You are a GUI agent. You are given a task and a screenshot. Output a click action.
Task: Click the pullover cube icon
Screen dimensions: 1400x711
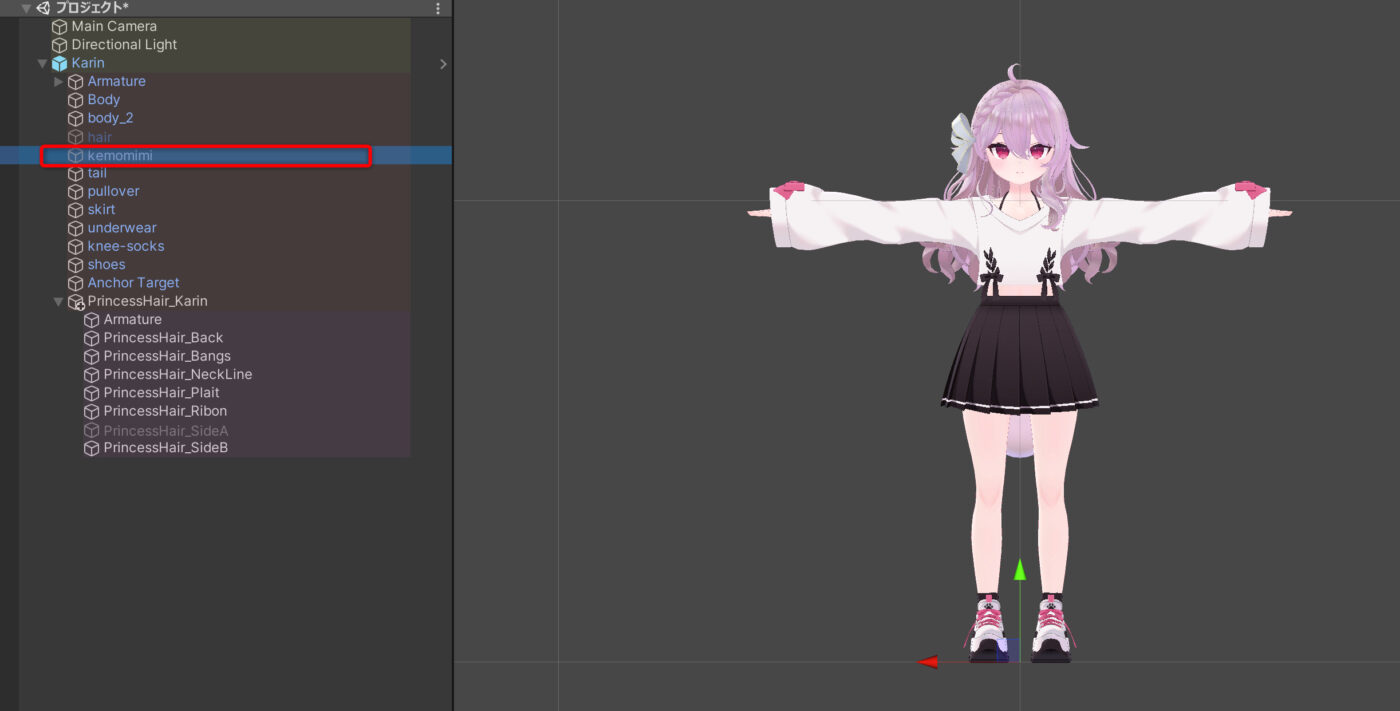point(76,191)
